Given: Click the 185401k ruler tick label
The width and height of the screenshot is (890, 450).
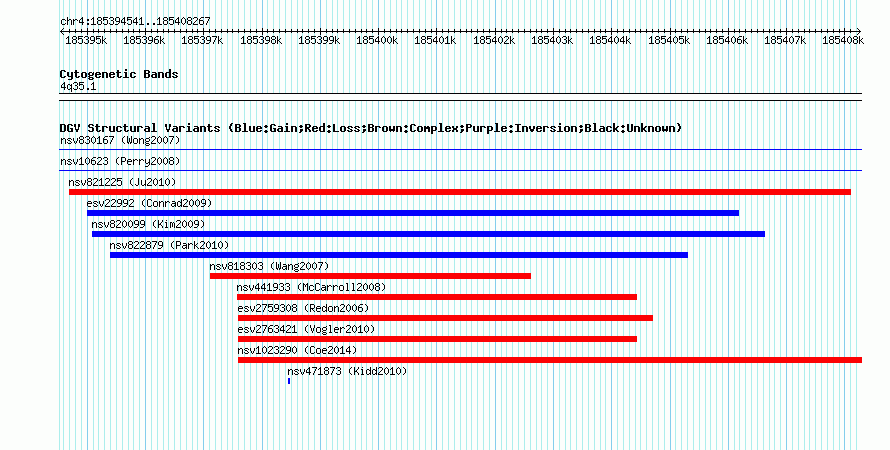Looking at the screenshot, I should (x=435, y=40).
